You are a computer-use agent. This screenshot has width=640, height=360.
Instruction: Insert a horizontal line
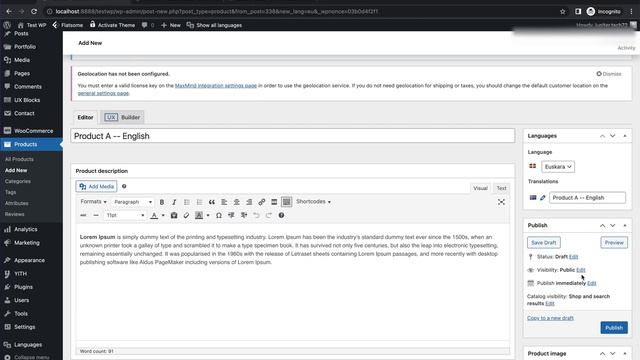click(96, 215)
